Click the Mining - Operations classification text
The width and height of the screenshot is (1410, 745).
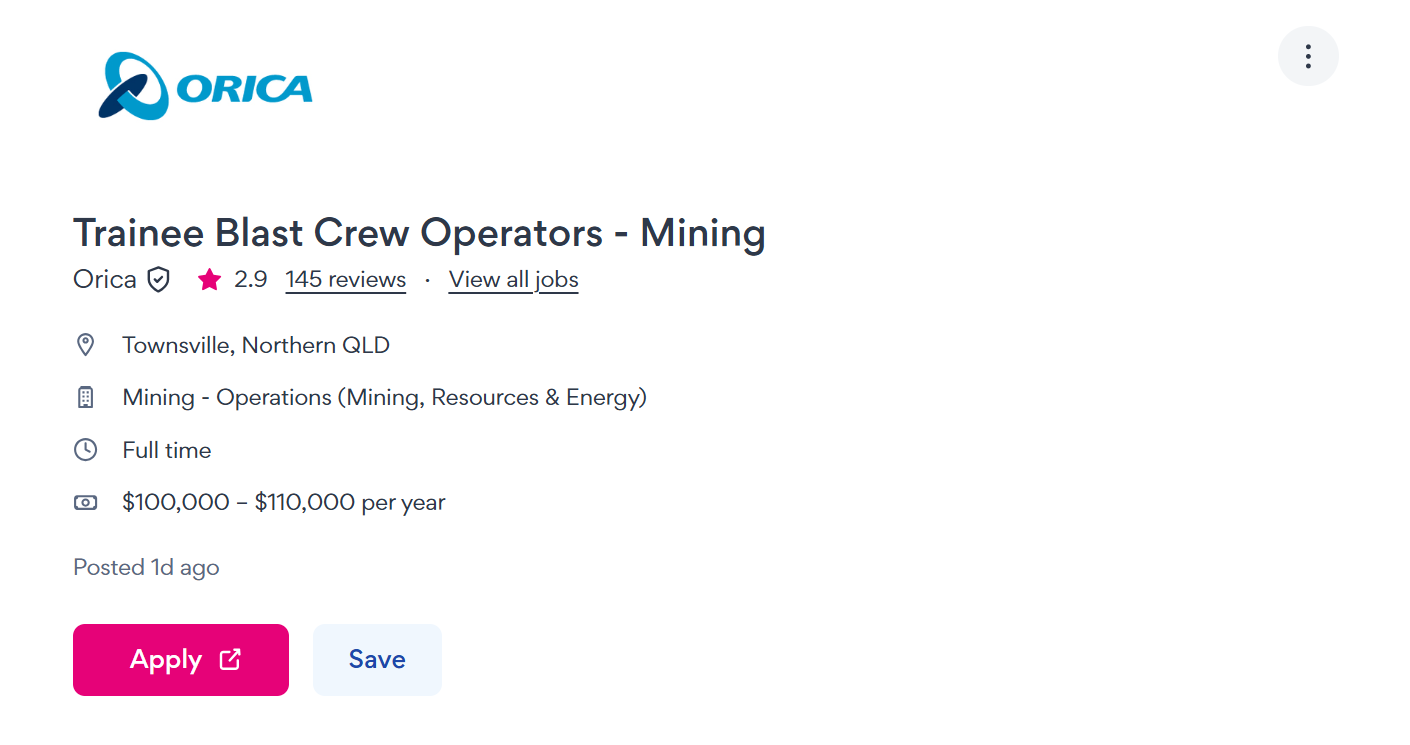click(384, 398)
